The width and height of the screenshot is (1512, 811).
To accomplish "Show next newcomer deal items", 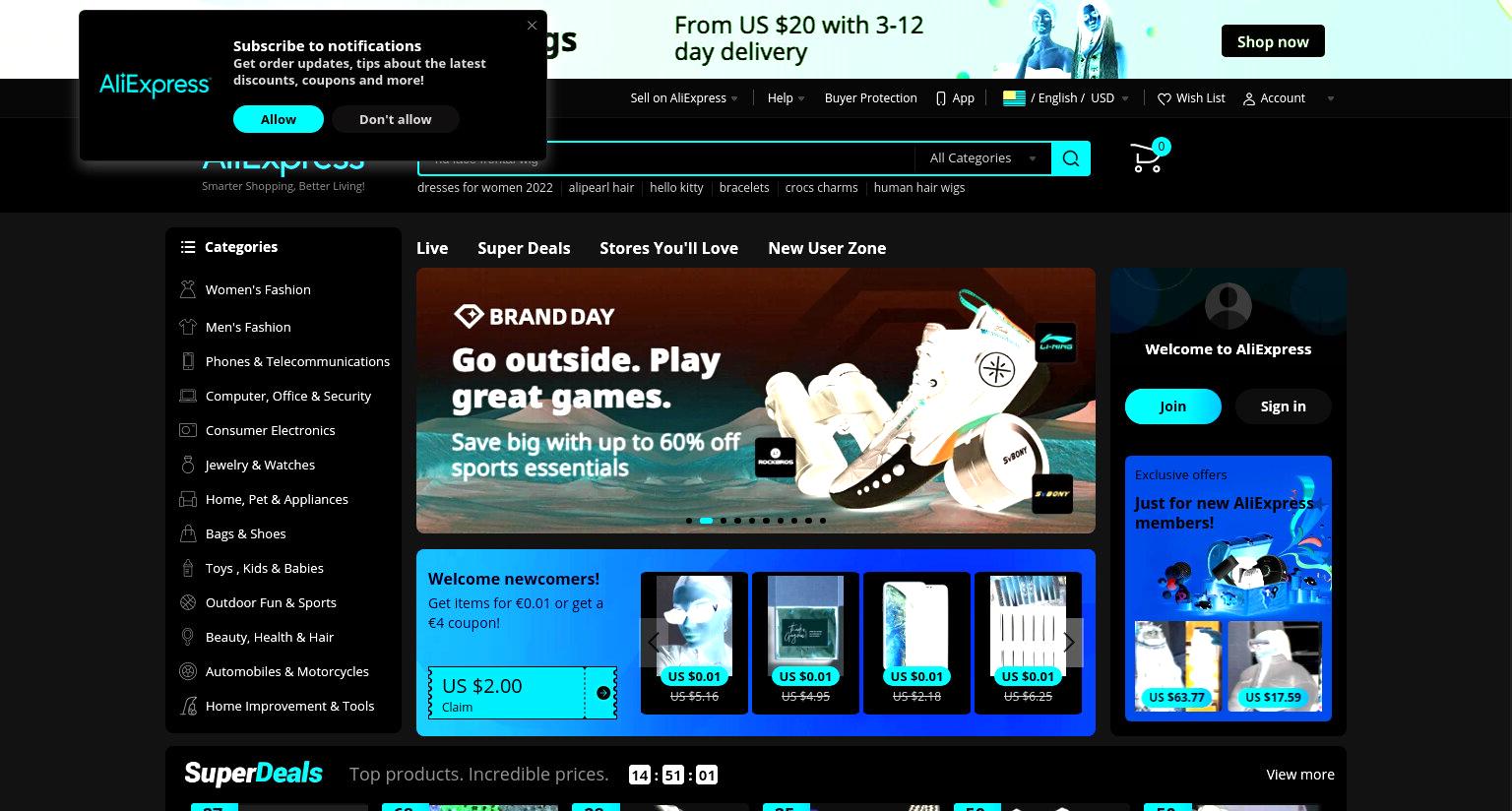I will [1069, 643].
